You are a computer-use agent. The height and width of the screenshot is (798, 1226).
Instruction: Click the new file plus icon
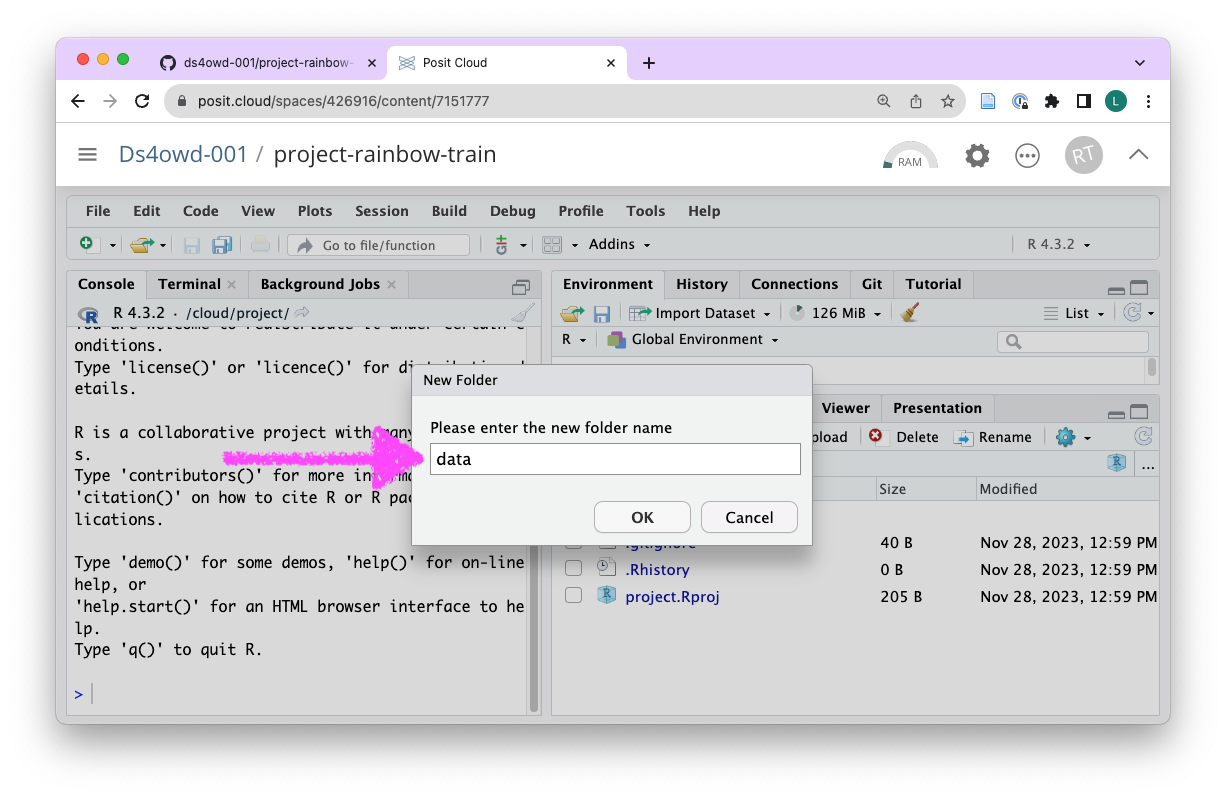[87, 245]
